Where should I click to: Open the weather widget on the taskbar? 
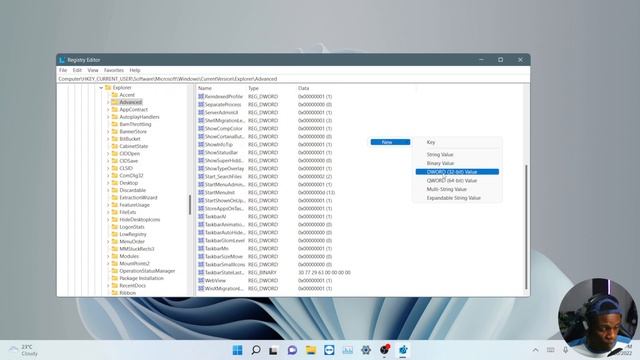[24, 350]
